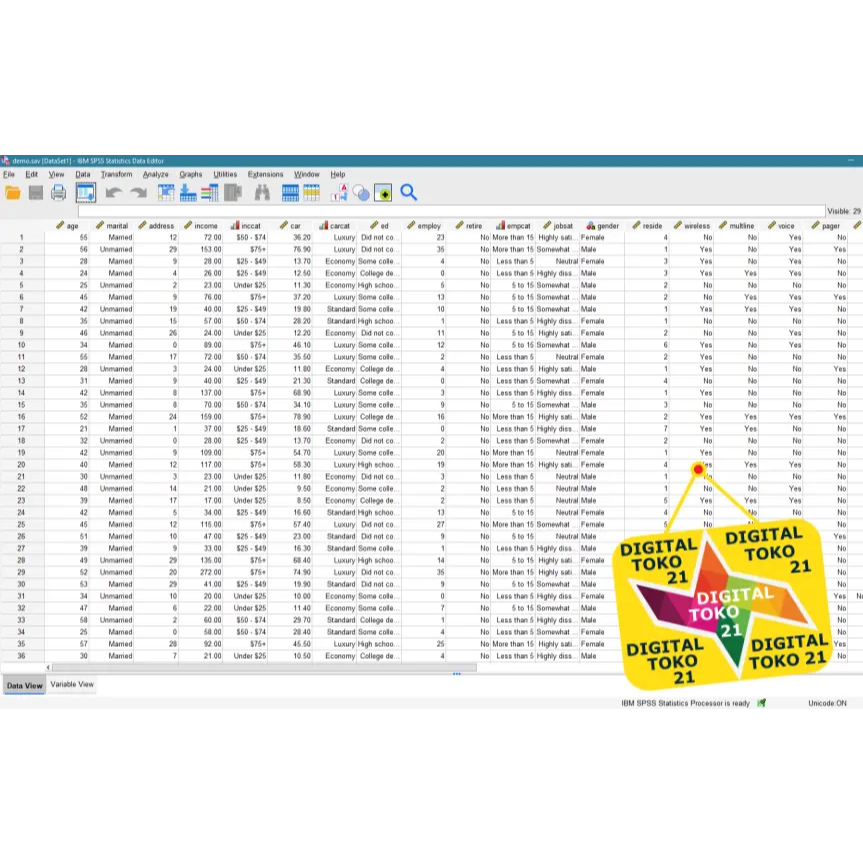Select the wireless column header
The image size is (863, 863).
click(691, 226)
